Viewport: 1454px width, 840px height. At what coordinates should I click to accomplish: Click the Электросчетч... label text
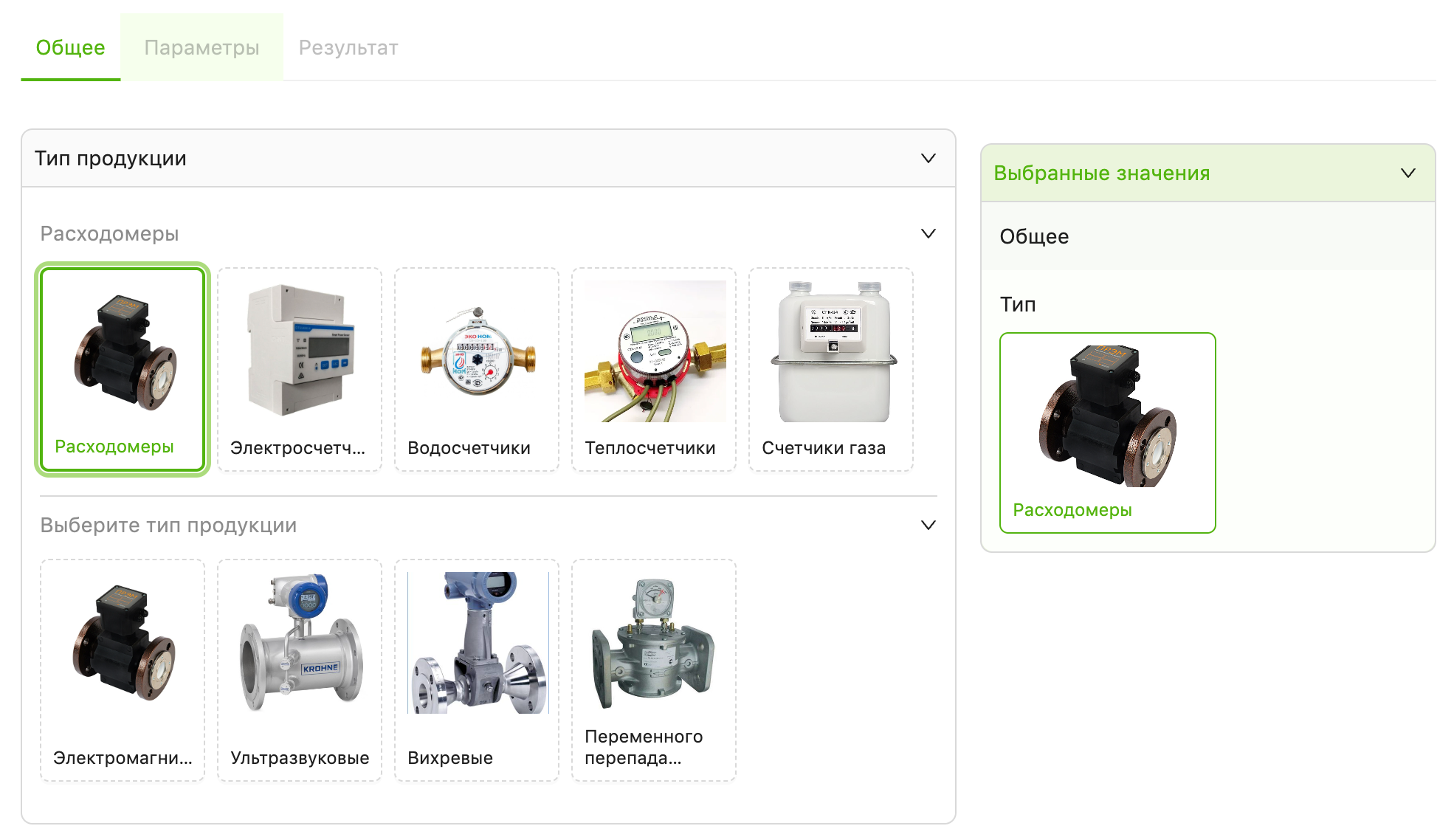(297, 448)
